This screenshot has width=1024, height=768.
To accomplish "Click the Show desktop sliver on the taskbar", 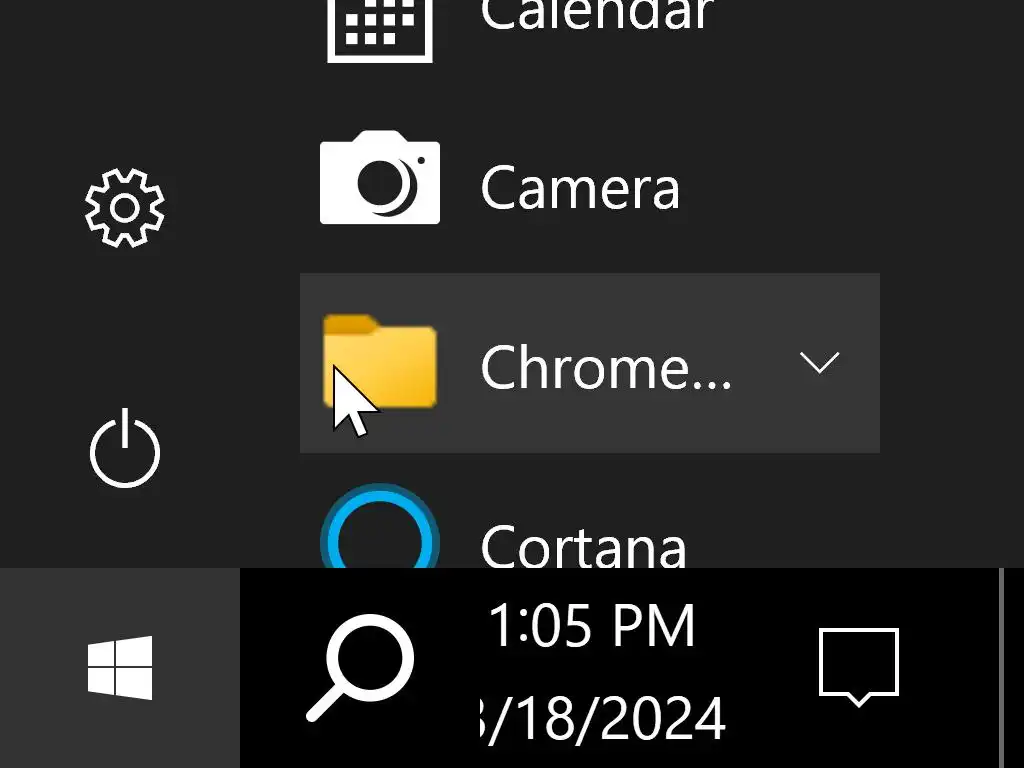I will (1012, 667).
